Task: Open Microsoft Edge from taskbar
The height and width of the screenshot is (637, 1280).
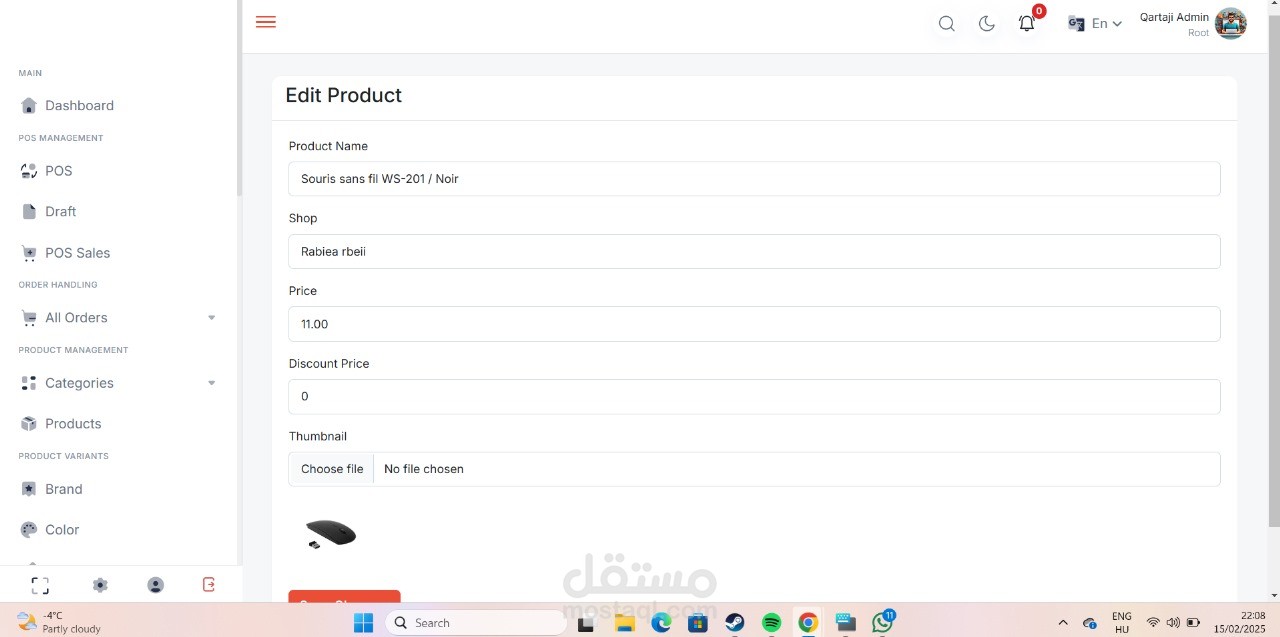Action: point(661,623)
